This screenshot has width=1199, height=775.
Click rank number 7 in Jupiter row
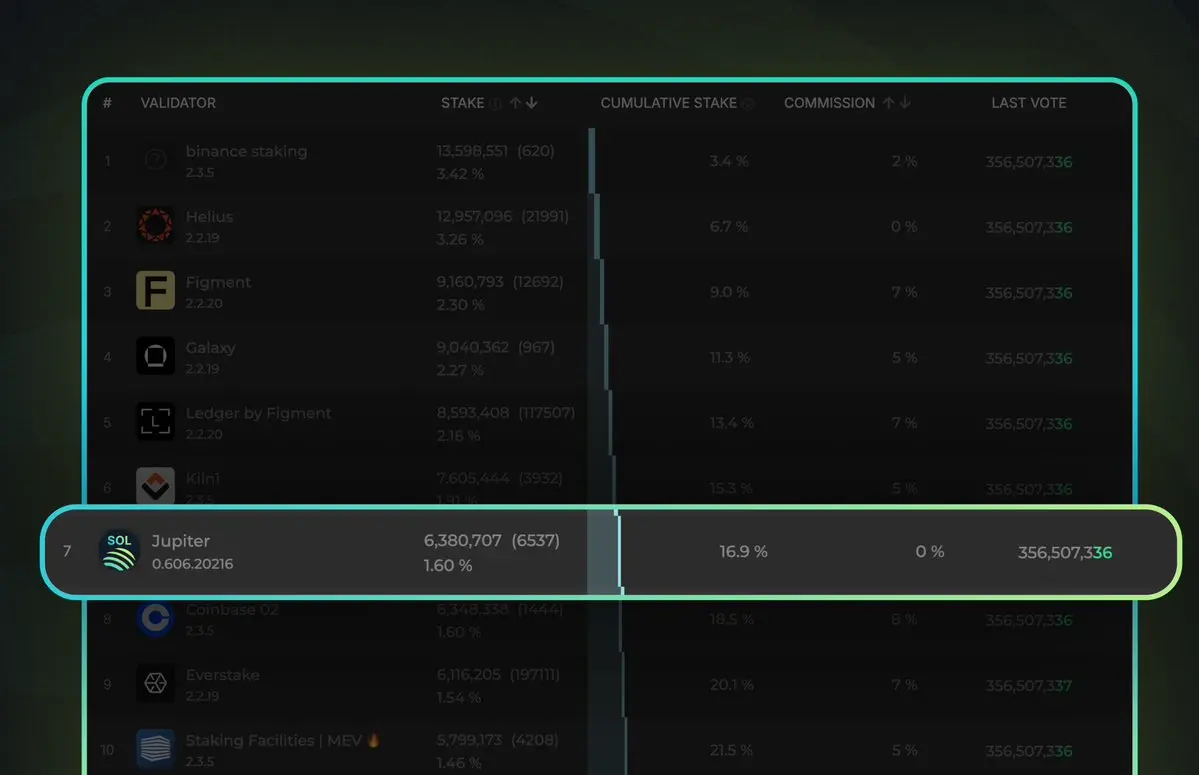[x=67, y=551]
